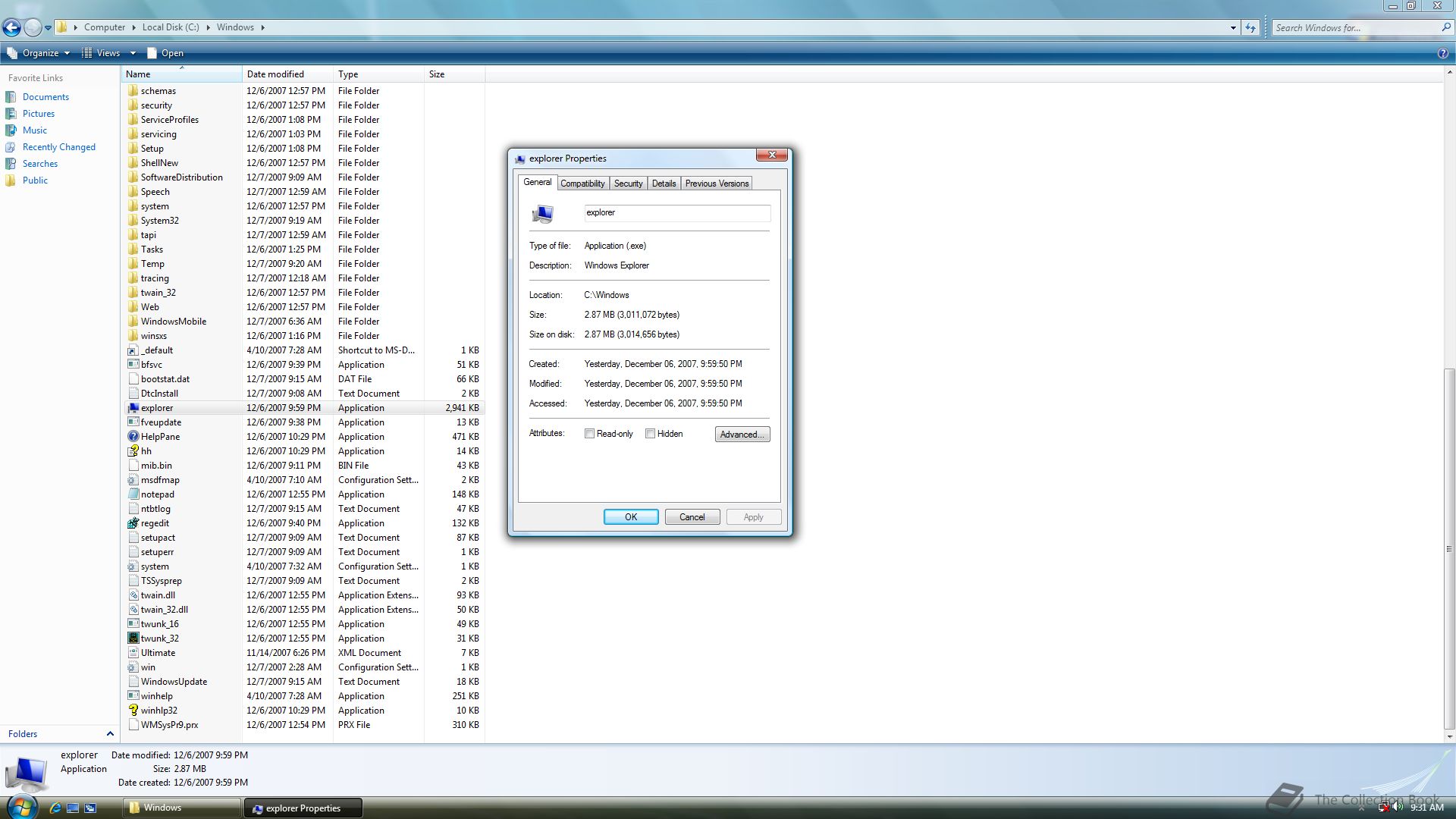Select the twunk_32 application icon
The height and width of the screenshot is (819, 1456).
(133, 639)
